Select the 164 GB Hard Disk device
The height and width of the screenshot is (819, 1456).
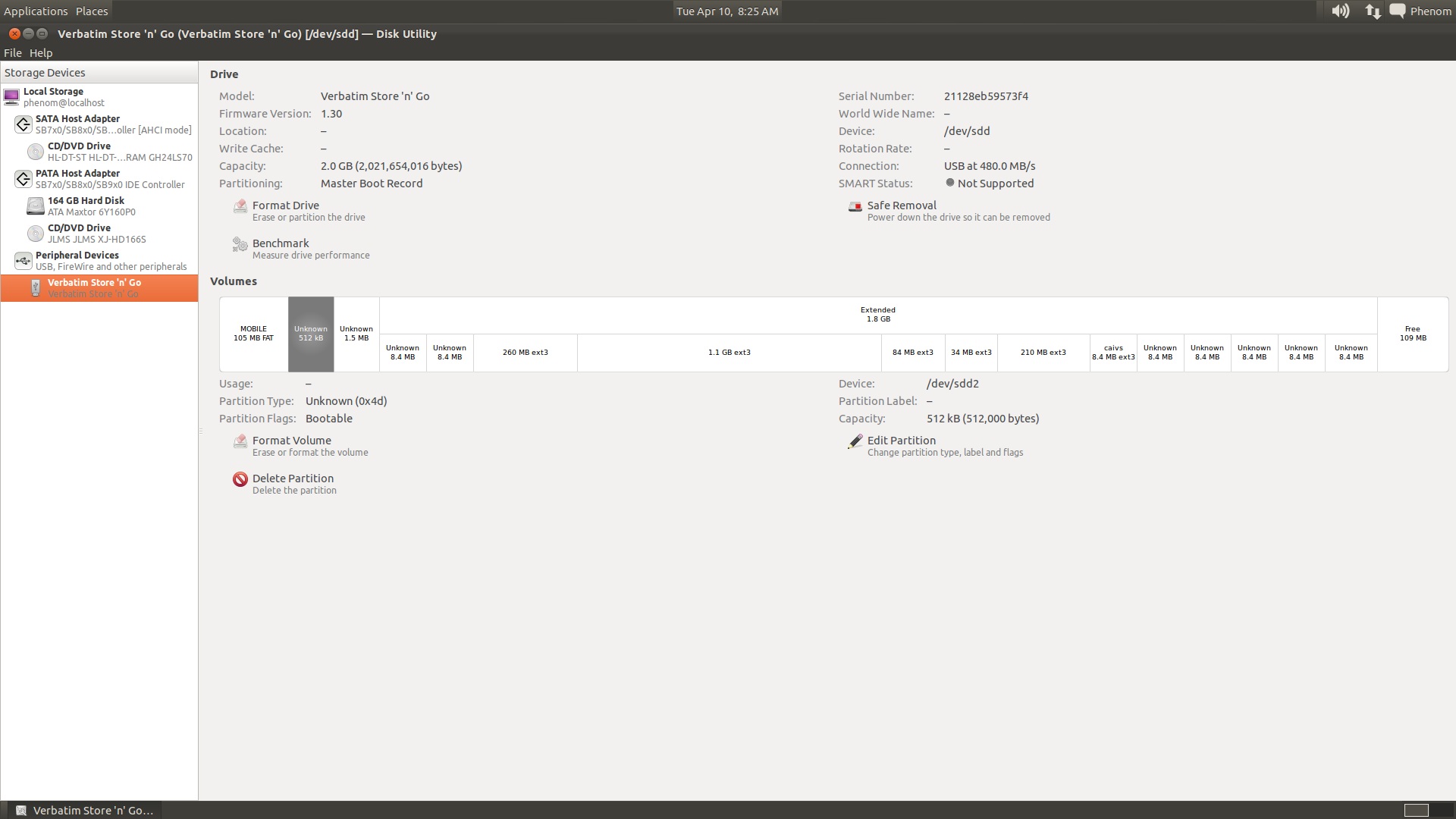(86, 201)
